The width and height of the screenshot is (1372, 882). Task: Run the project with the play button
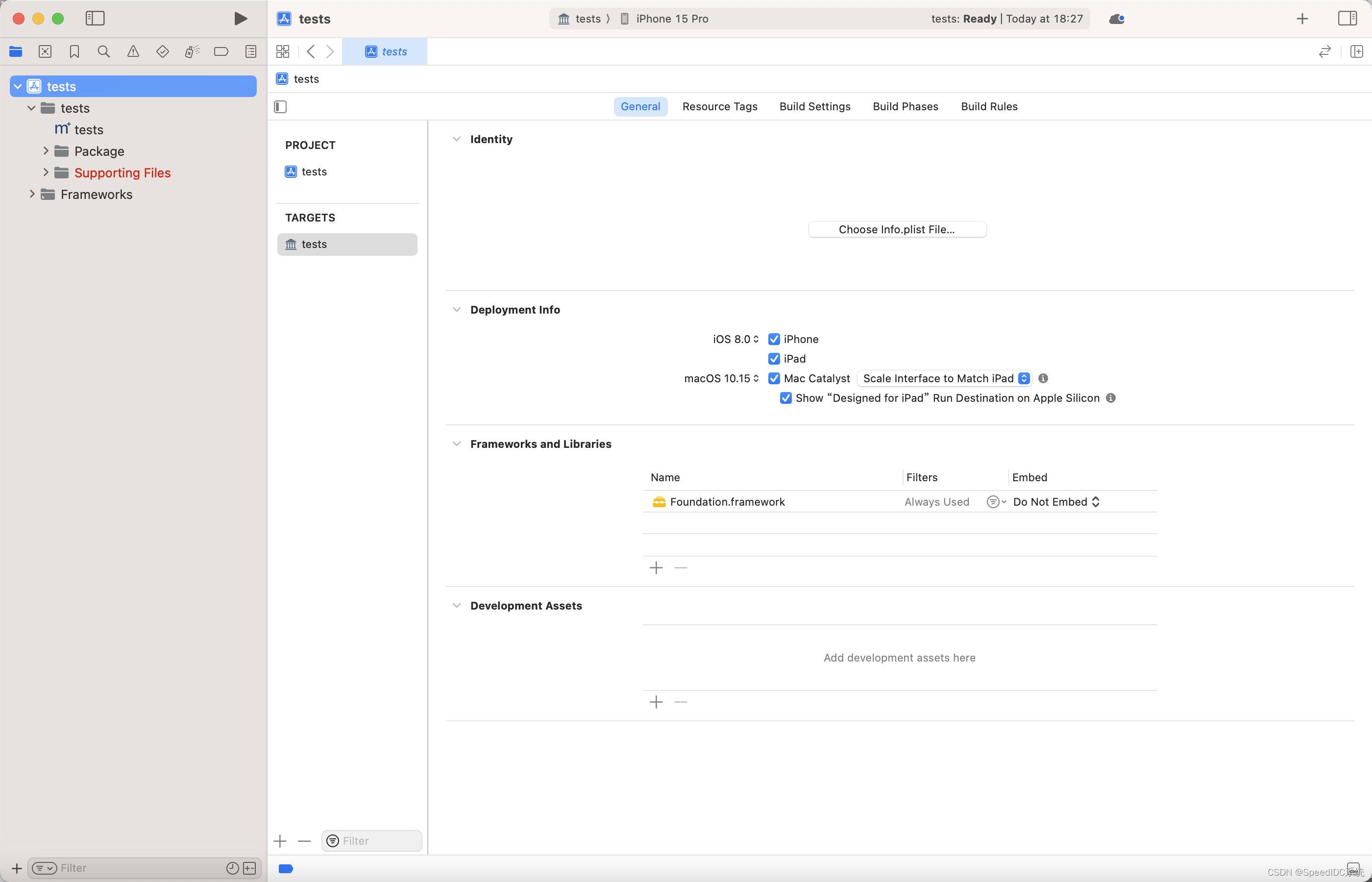pyautogui.click(x=241, y=18)
